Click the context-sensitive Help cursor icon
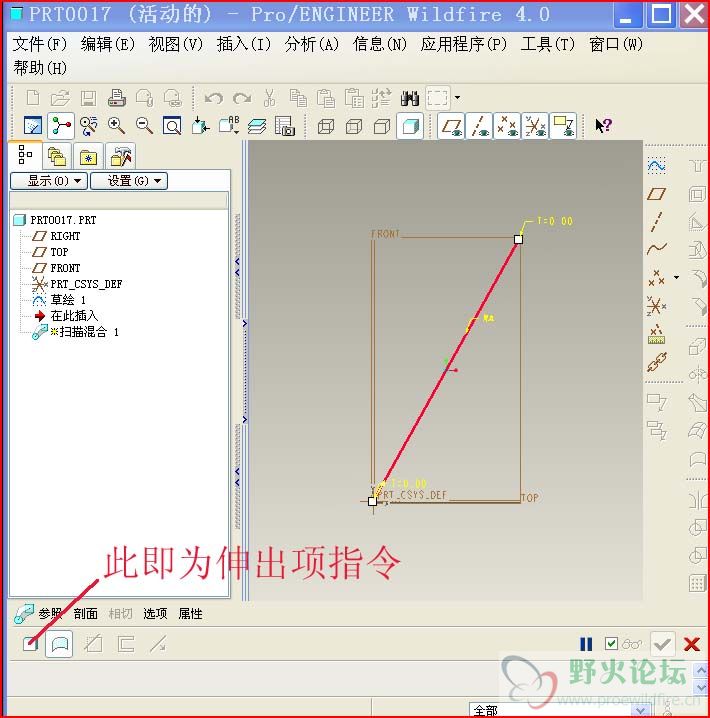Screen dimensions: 710x718 click(603, 125)
